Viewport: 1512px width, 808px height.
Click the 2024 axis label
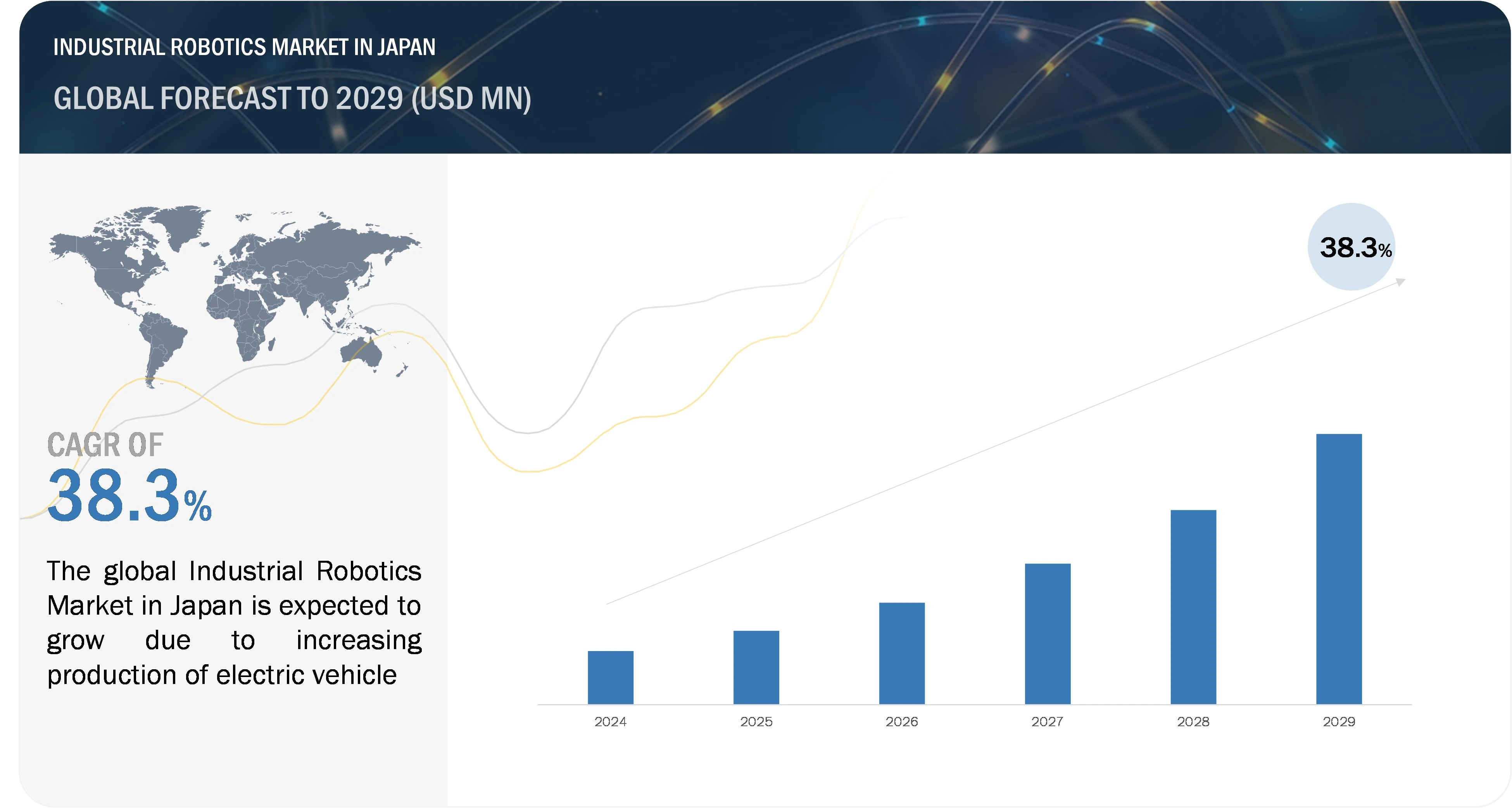tap(611, 722)
